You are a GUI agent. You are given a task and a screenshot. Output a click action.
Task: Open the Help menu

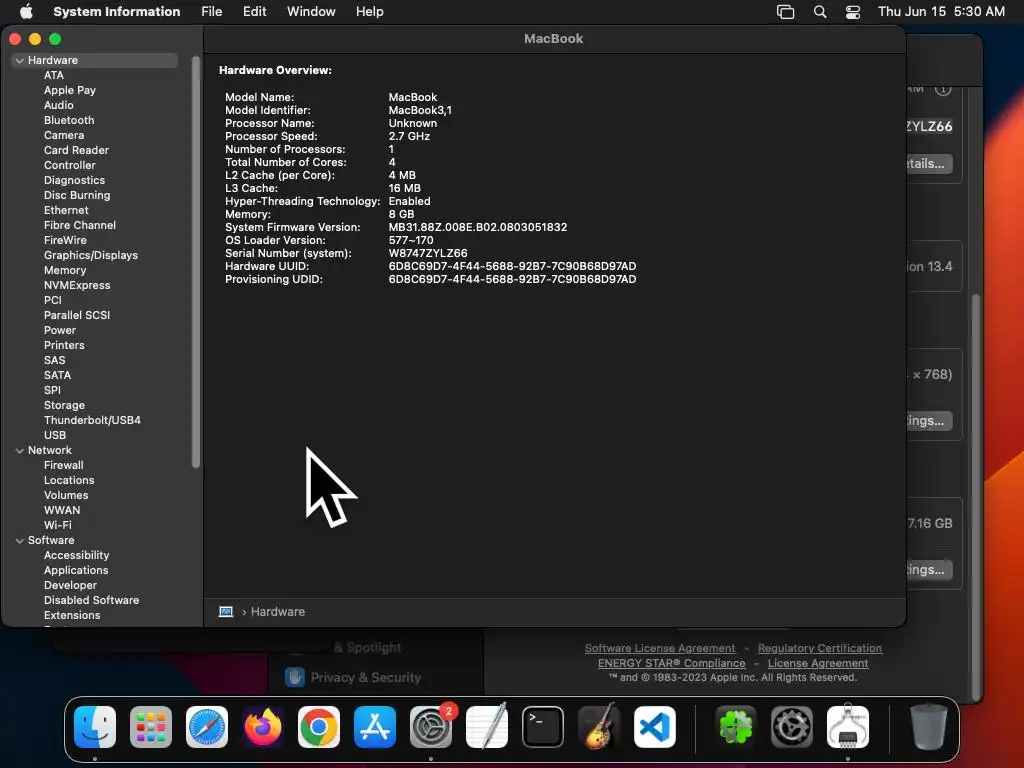click(370, 12)
